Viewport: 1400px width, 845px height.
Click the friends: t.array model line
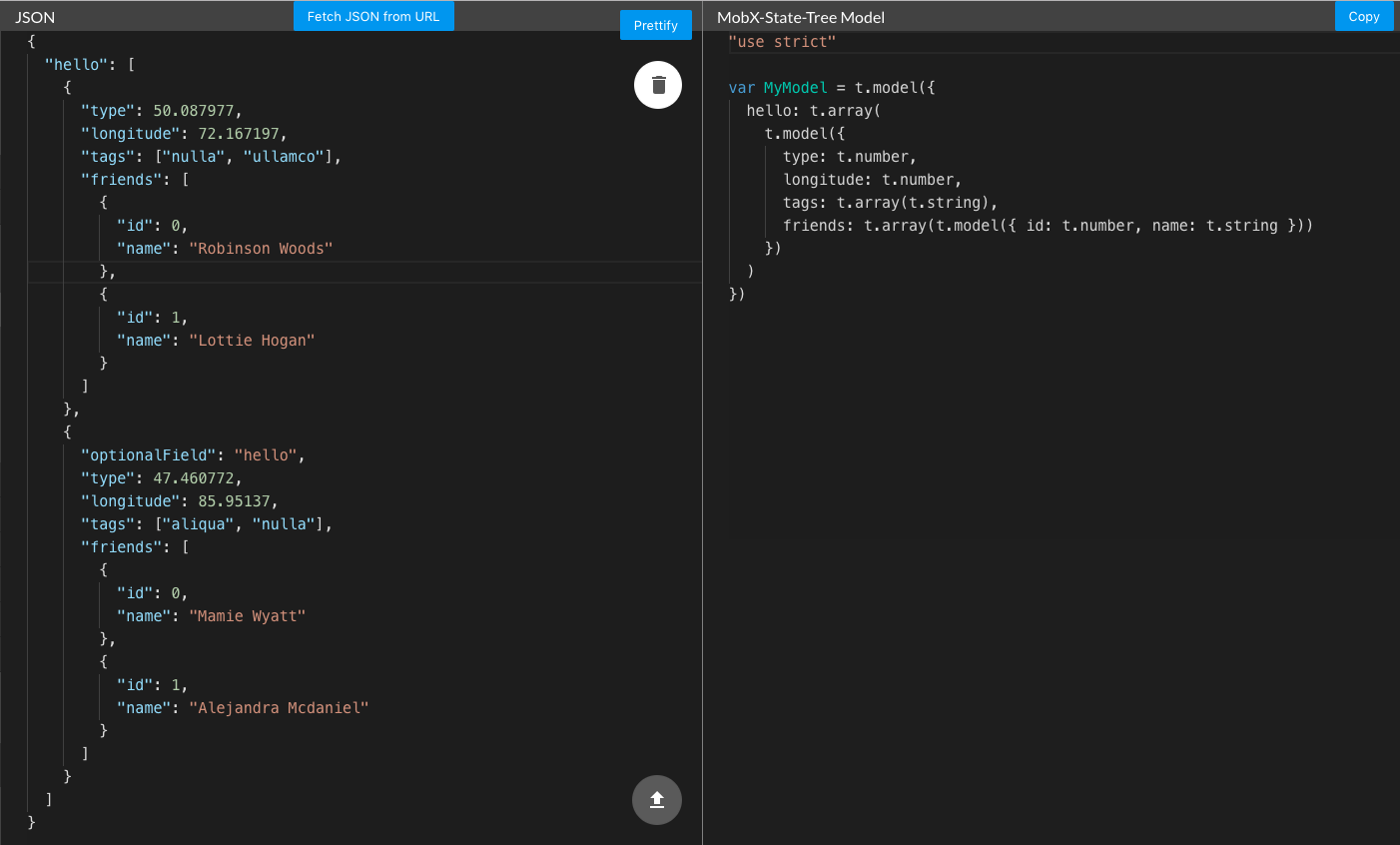(x=1049, y=226)
